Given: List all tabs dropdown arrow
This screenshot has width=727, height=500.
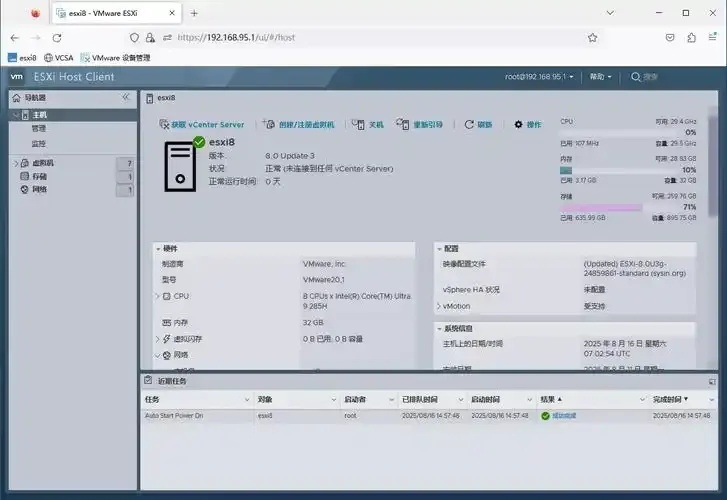Looking at the screenshot, I should [610, 13].
